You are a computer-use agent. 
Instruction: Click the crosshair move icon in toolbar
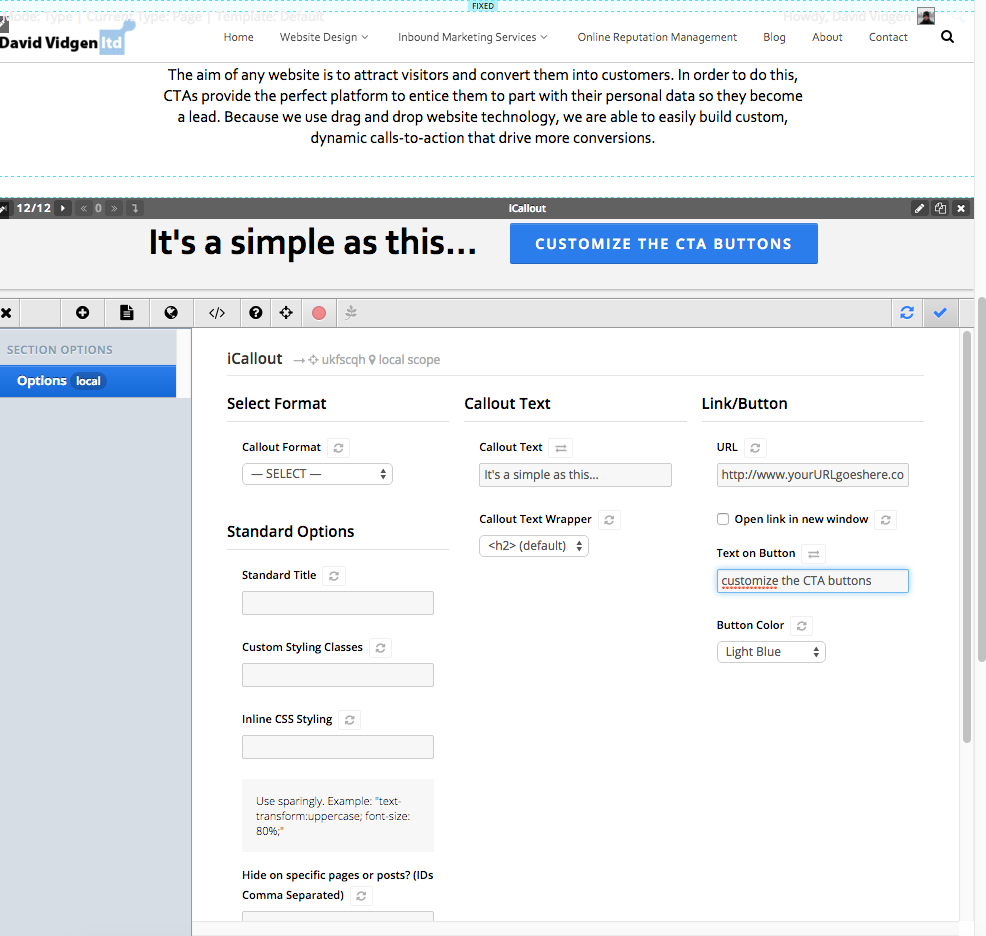[286, 313]
